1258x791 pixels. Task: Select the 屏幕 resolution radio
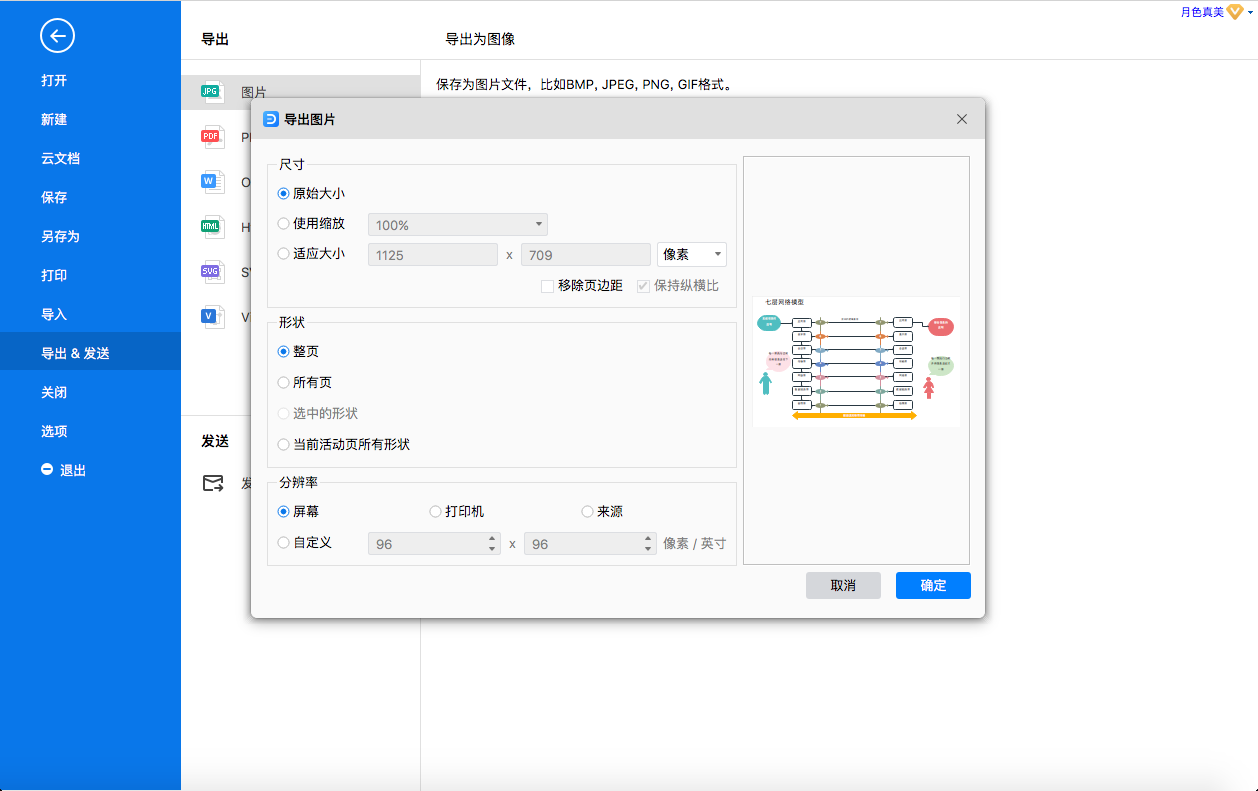pyautogui.click(x=298, y=511)
